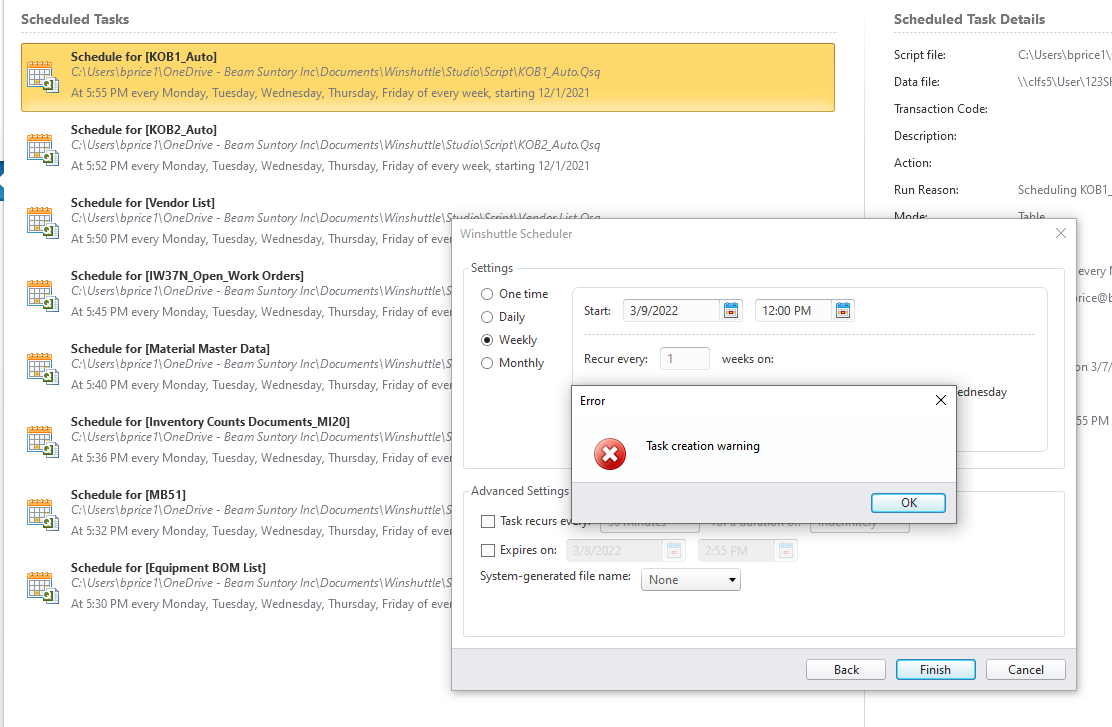This screenshot has height=727, width=1112.
Task: Select the One time radio button
Action: coord(488,293)
